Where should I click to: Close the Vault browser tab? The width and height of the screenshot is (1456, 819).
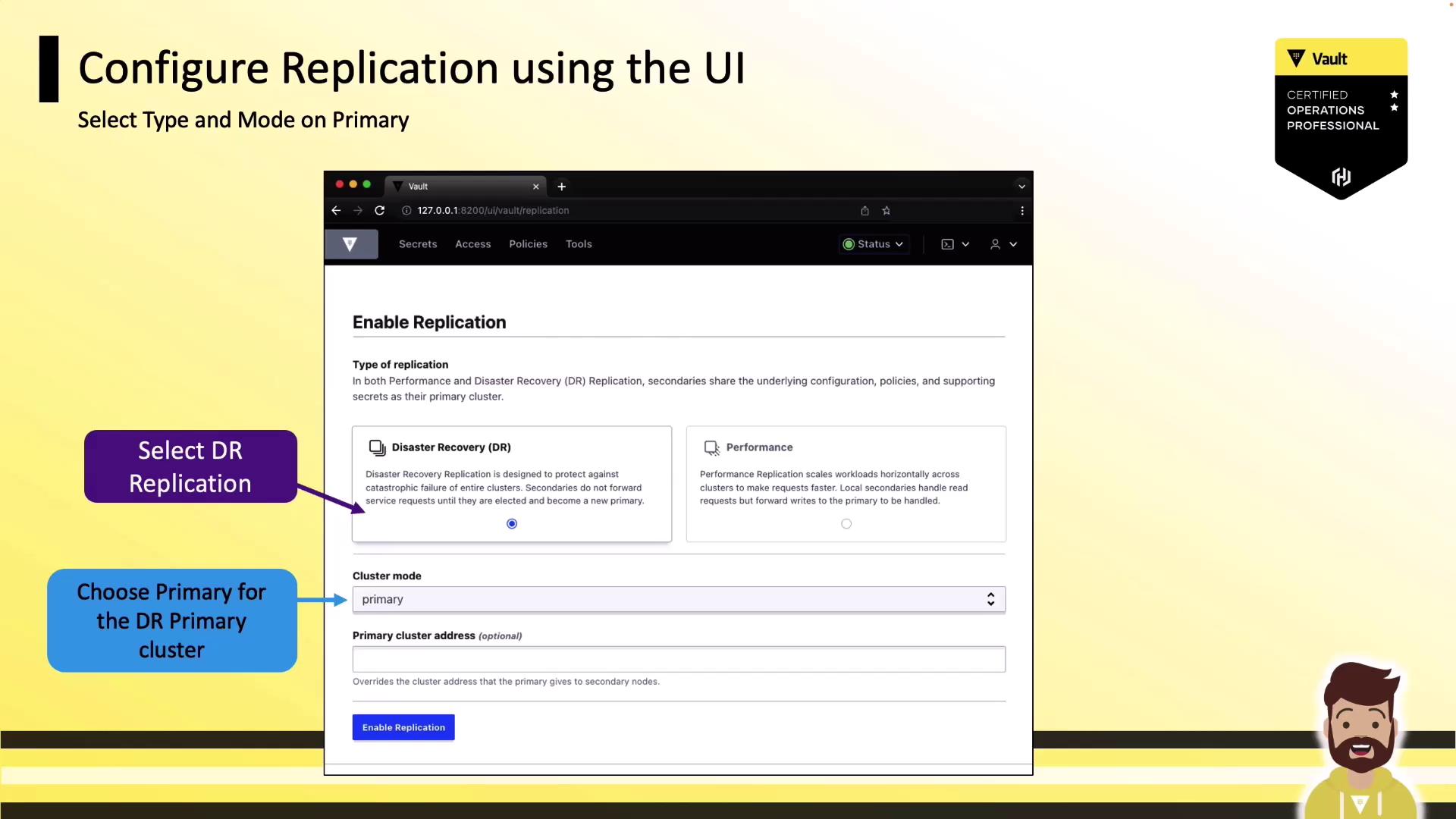[536, 187]
